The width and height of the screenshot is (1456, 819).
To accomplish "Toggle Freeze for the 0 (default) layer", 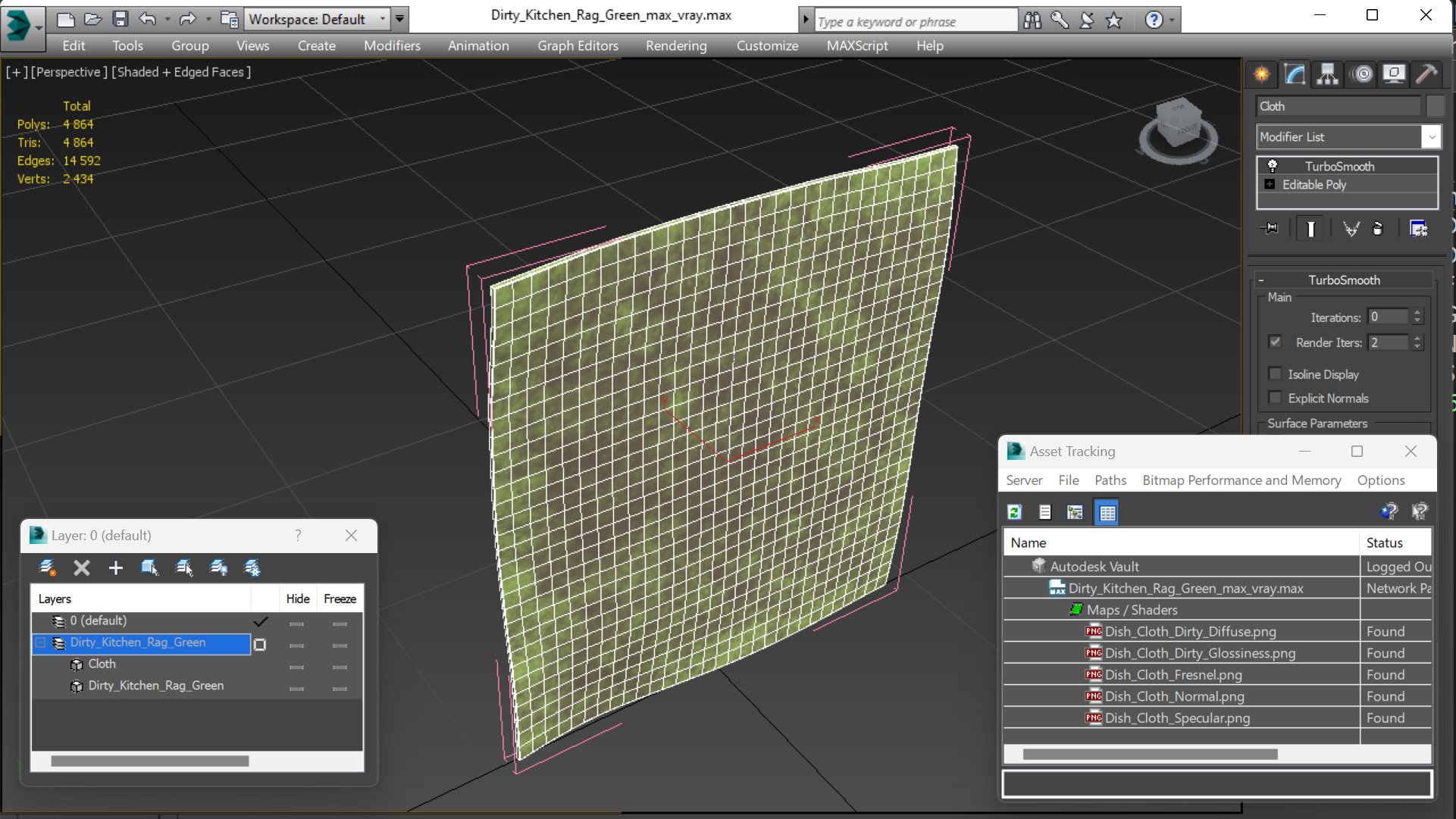I will click(x=340, y=624).
